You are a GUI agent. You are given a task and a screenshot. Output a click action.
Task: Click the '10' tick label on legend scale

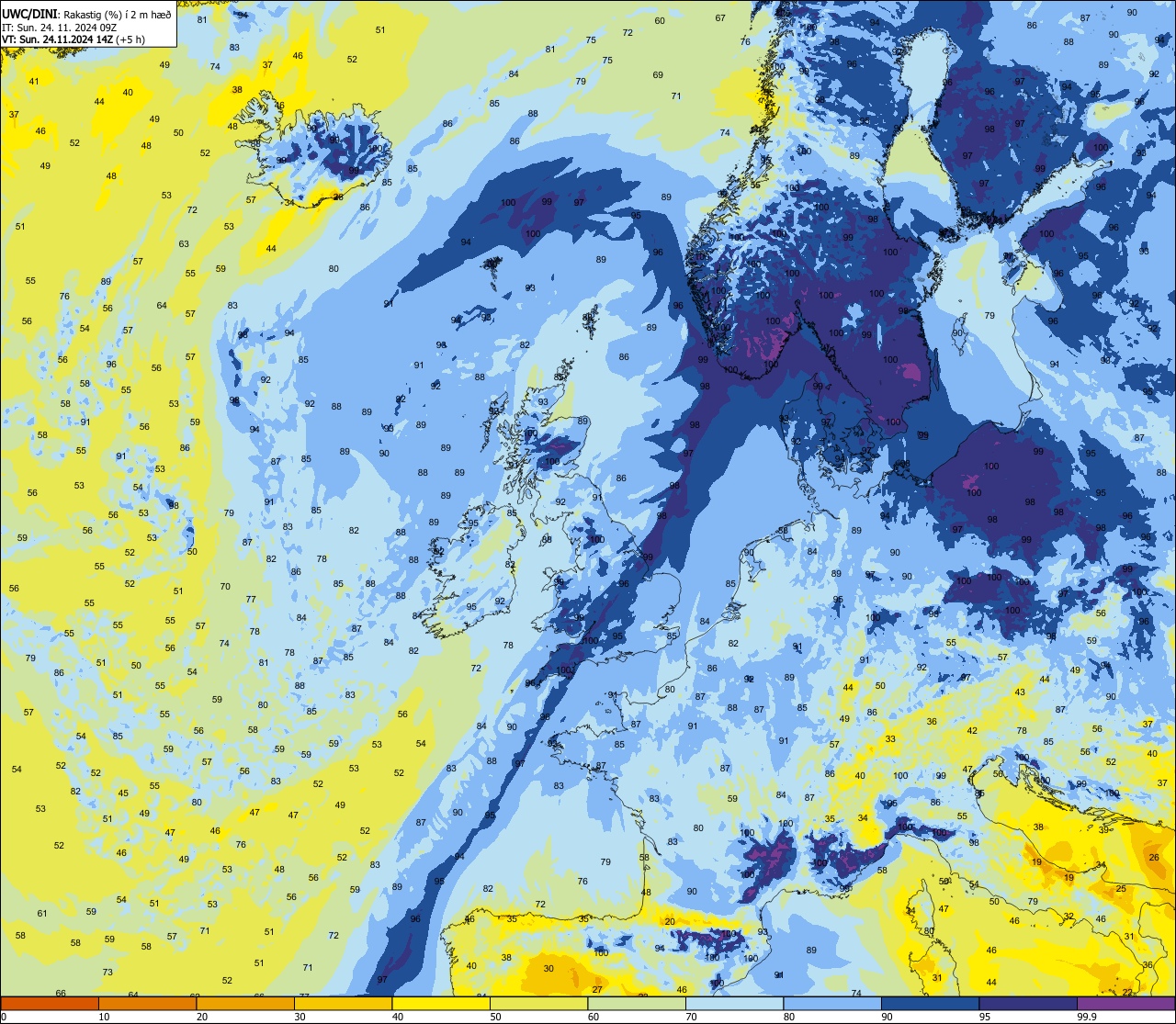104,1017
